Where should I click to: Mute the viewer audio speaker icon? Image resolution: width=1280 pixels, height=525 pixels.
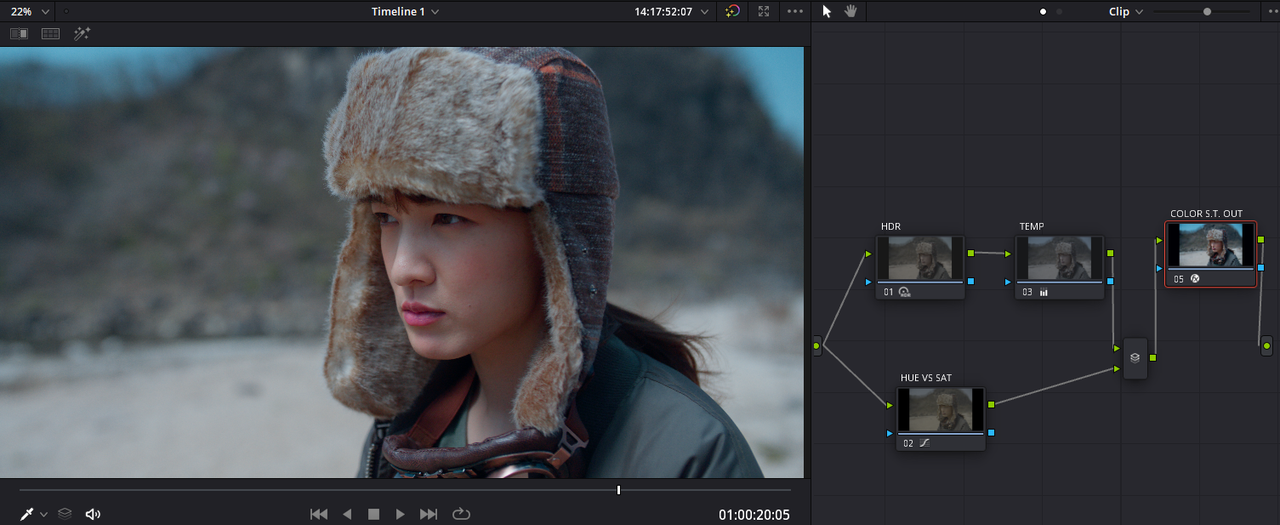[x=93, y=514]
